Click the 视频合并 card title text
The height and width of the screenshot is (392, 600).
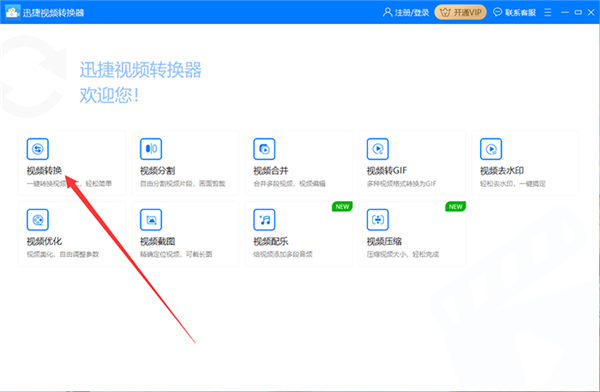click(271, 170)
